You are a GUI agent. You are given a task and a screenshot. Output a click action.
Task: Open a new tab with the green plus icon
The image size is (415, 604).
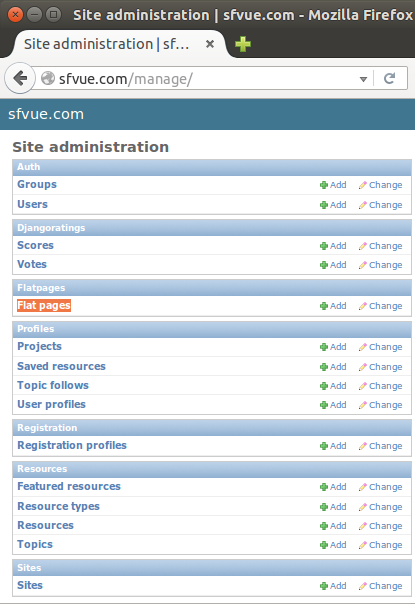click(243, 44)
